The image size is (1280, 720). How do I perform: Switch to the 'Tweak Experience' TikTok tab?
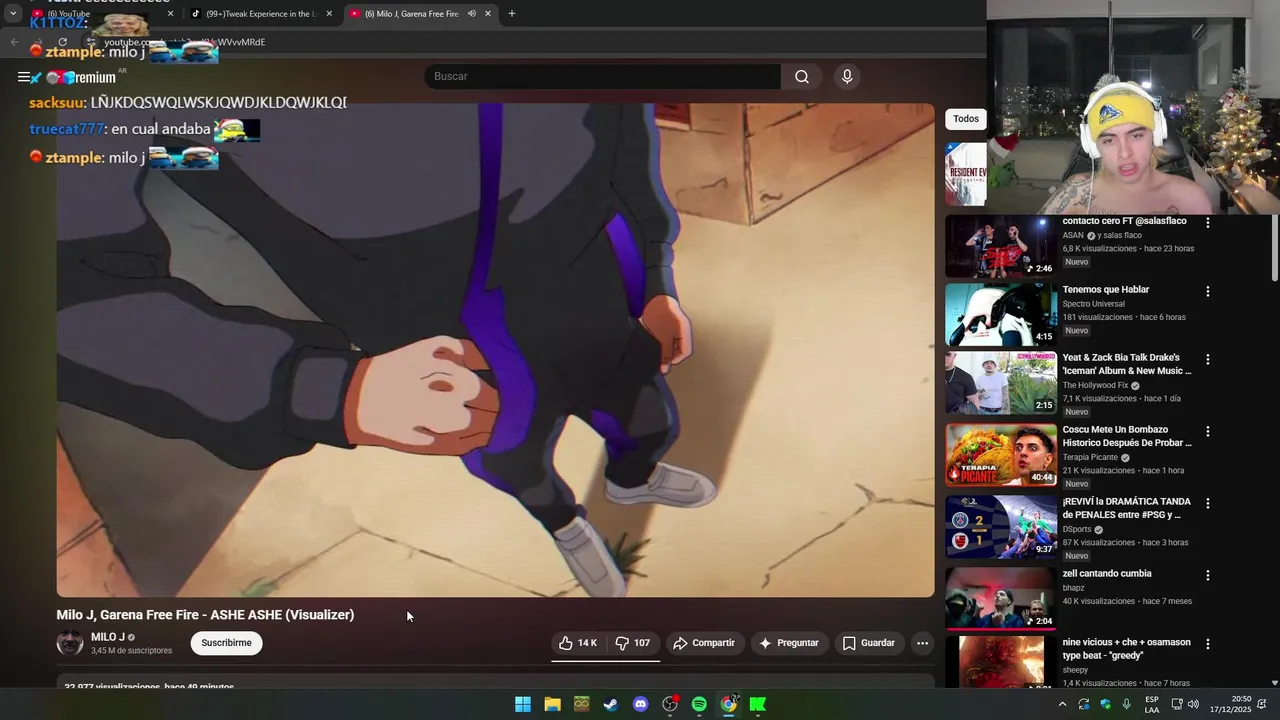pyautogui.click(x=262, y=14)
